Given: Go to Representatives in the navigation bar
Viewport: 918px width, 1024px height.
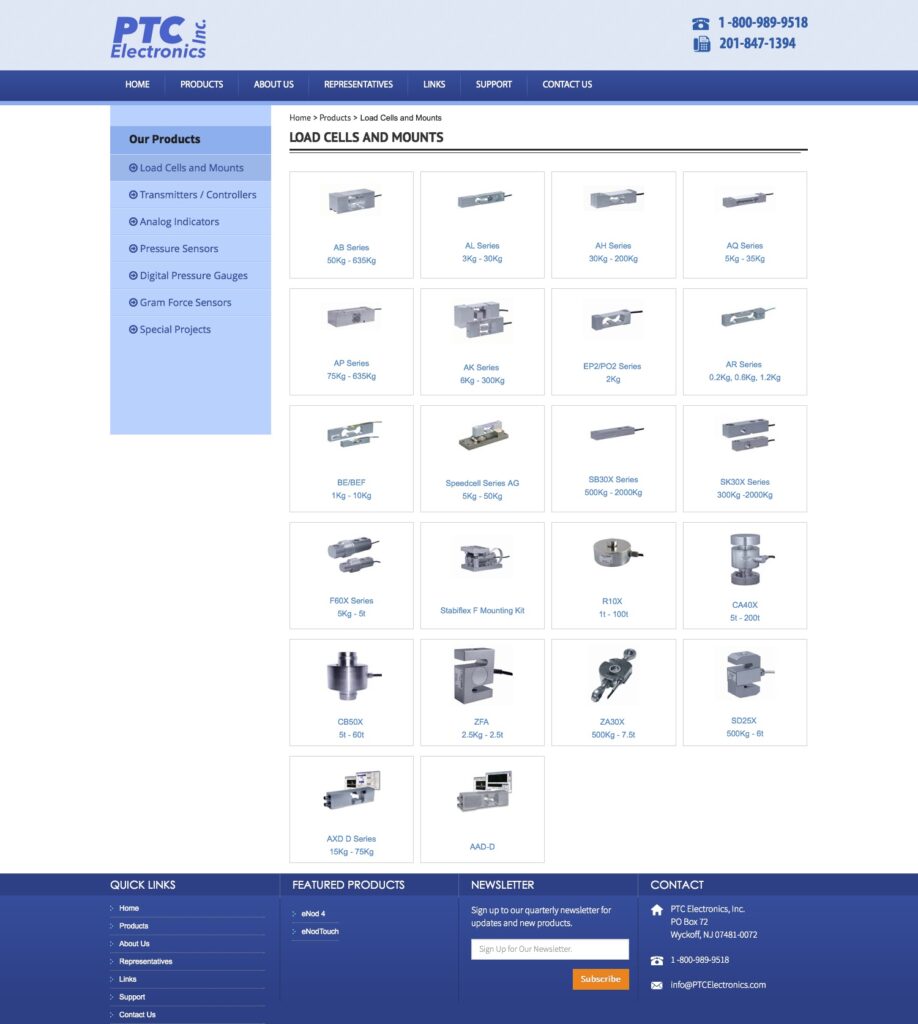Looking at the screenshot, I should (358, 85).
